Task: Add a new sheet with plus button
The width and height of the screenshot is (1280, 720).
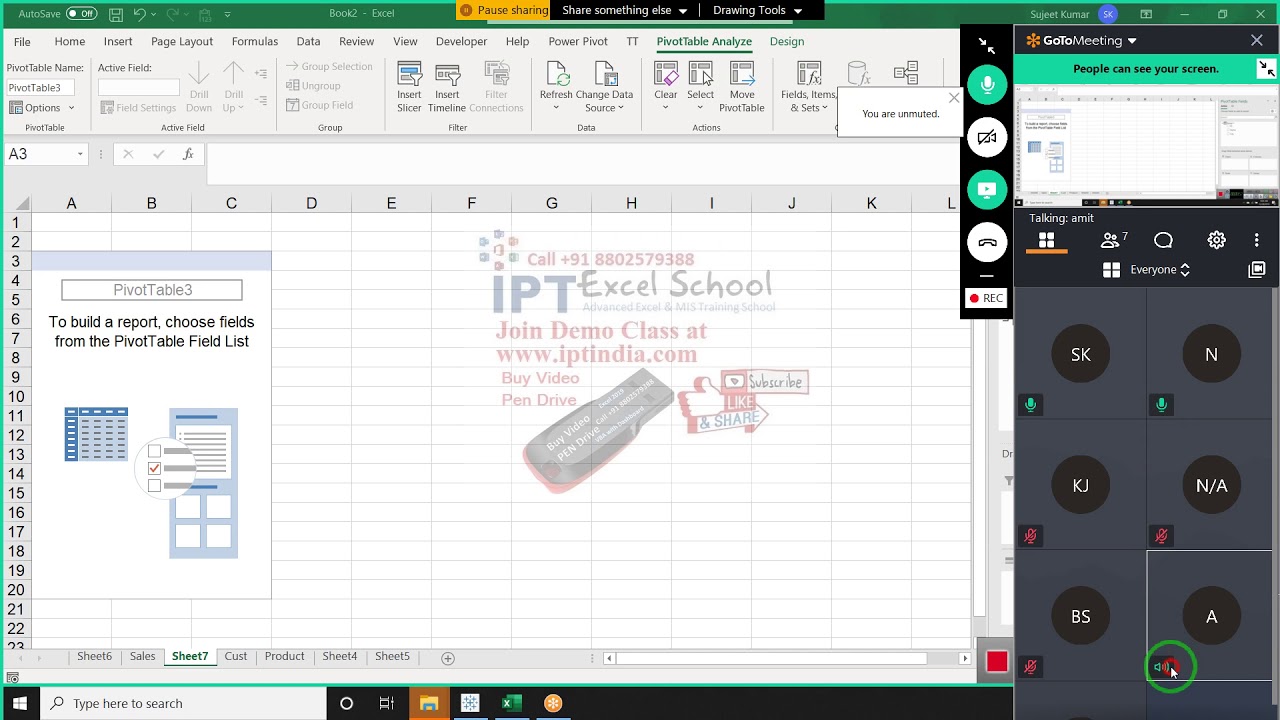Action: [448, 658]
